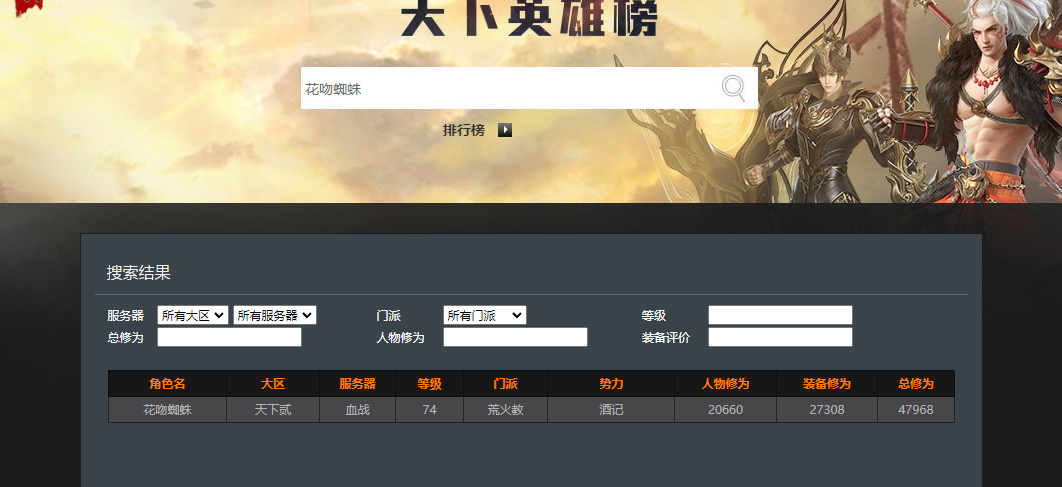Click the 服务器 column header in table
Viewport: 1062px width, 487px height.
[x=358, y=383]
